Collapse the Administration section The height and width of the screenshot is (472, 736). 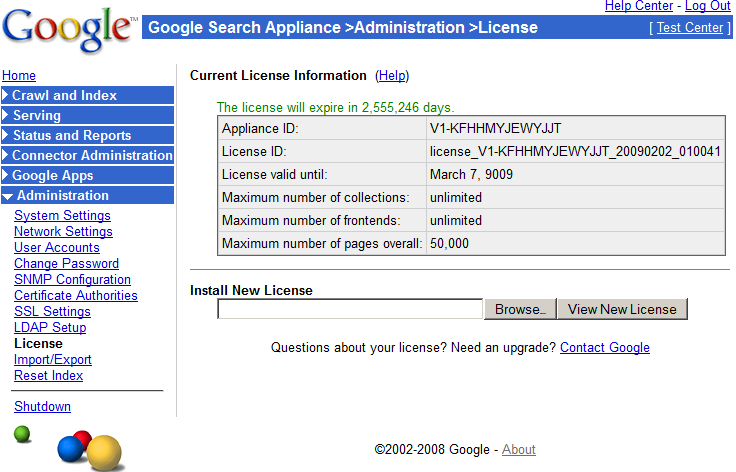[x=88, y=196]
